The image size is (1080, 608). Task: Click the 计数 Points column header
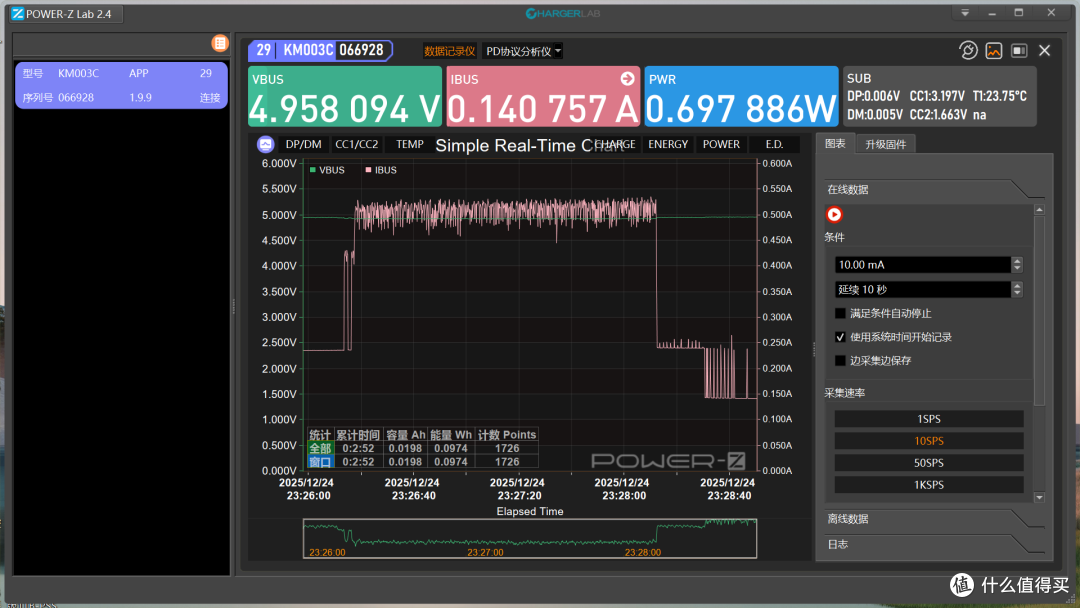(507, 434)
